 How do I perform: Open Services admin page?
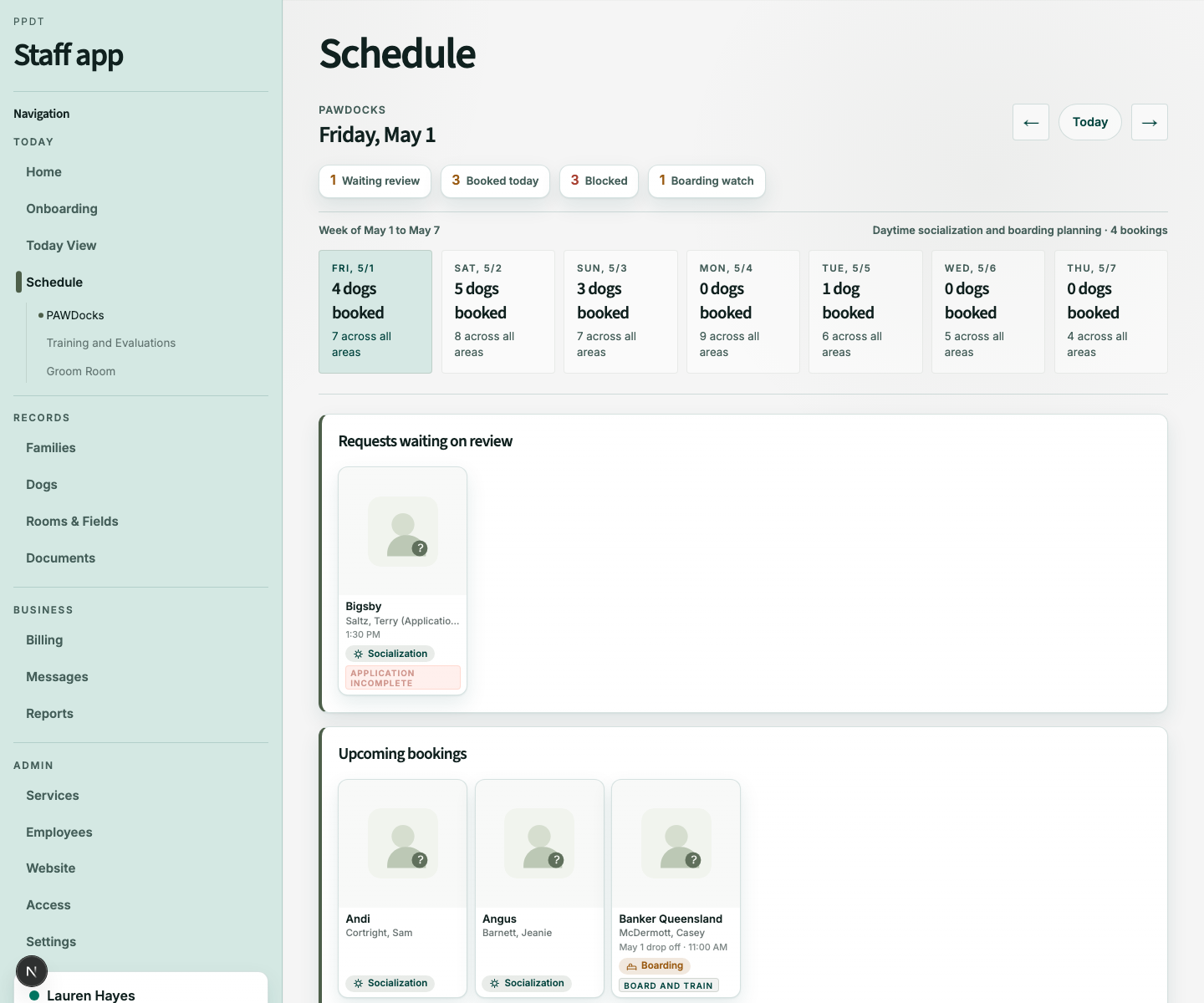(53, 796)
